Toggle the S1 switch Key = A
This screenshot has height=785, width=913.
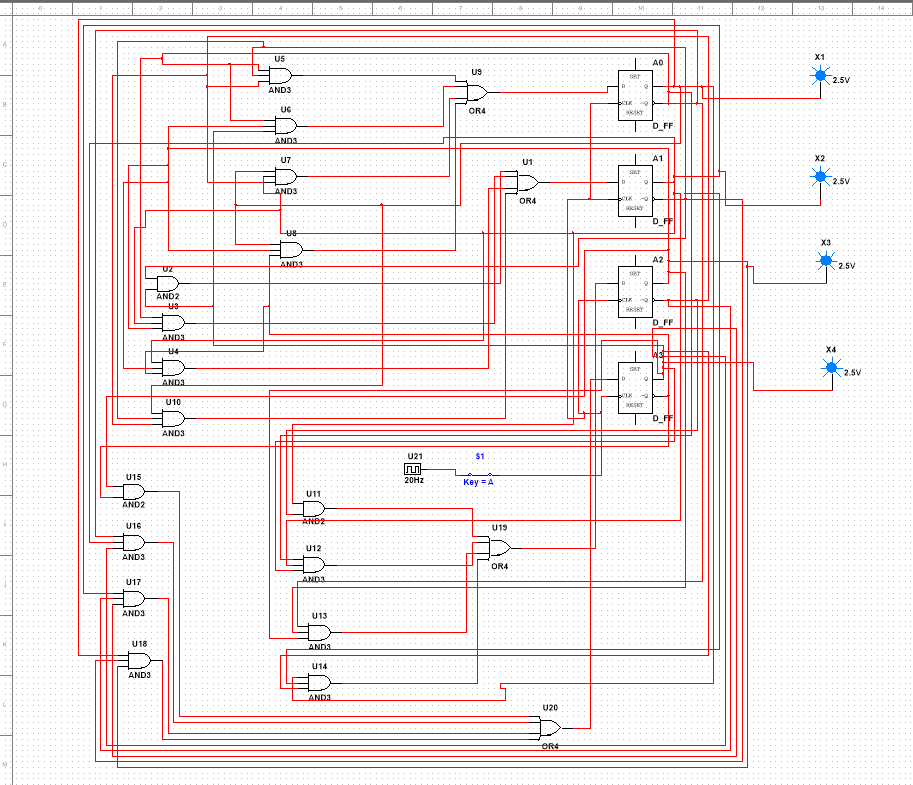[x=480, y=475]
